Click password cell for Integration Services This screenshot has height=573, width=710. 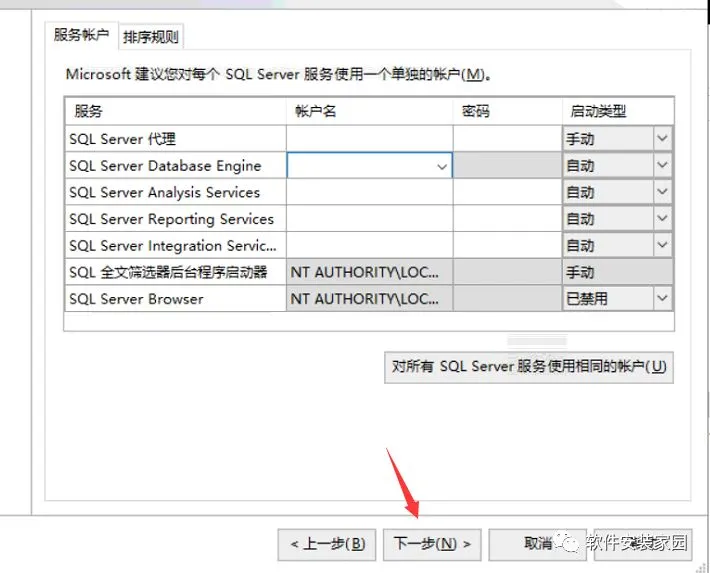click(x=507, y=246)
